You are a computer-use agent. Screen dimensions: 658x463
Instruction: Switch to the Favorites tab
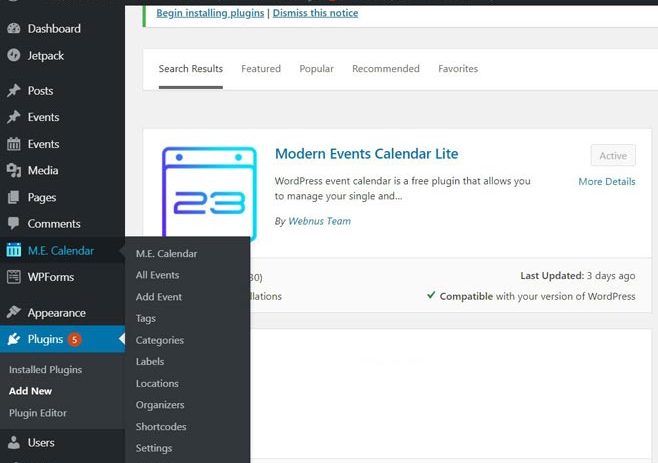(458, 69)
